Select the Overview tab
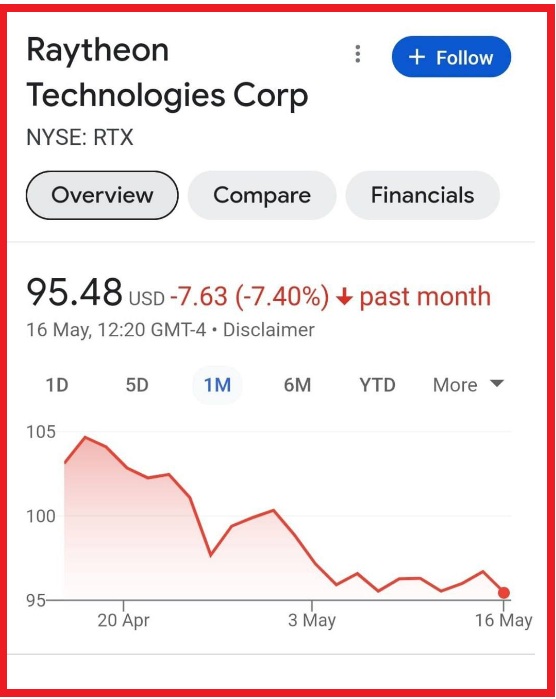 (102, 195)
